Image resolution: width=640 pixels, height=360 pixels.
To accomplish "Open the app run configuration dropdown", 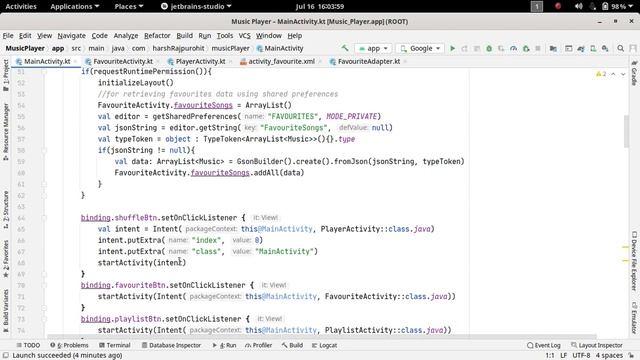I will pyautogui.click(x=373, y=48).
